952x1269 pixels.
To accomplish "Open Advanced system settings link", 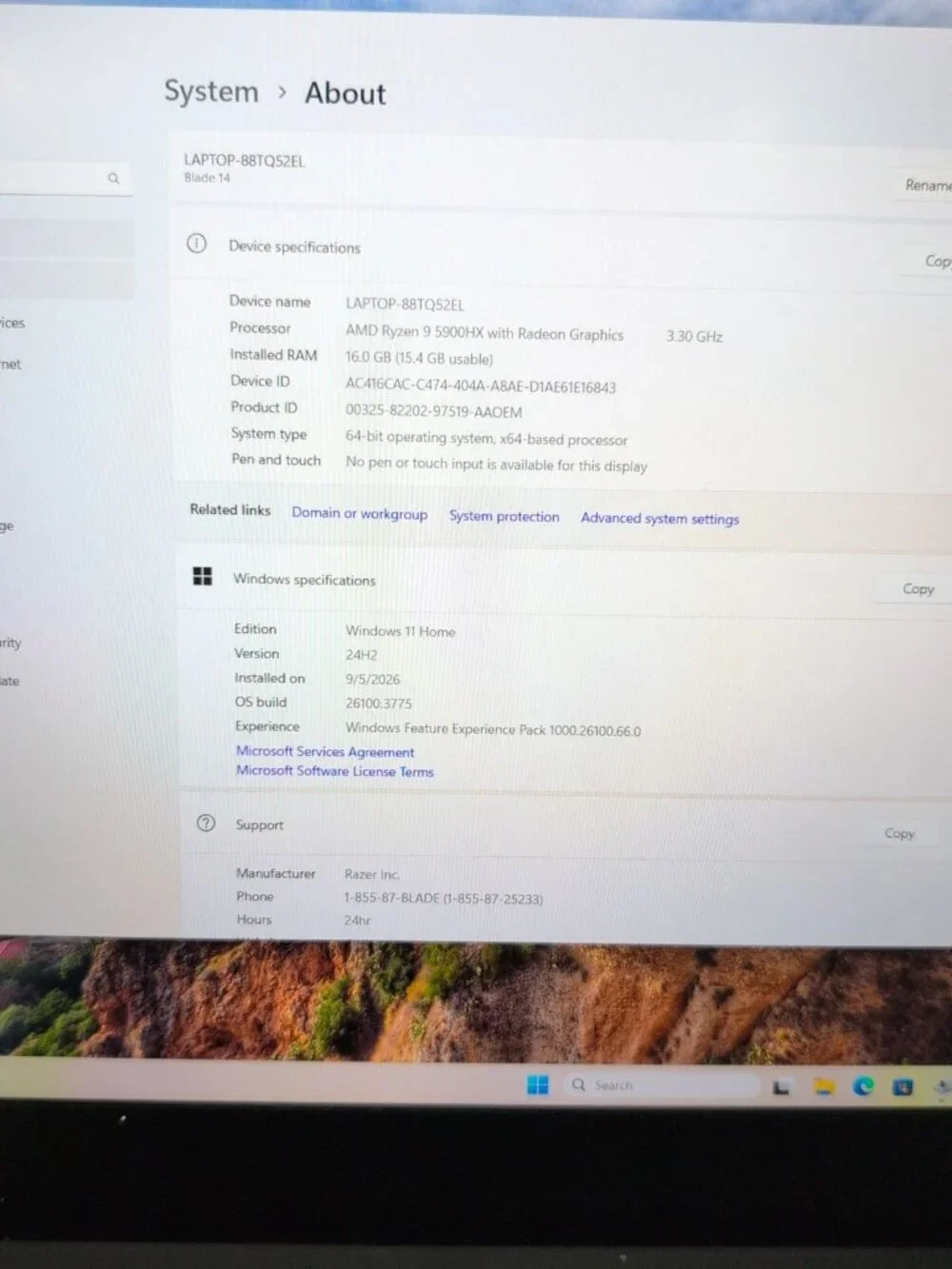I will click(660, 519).
